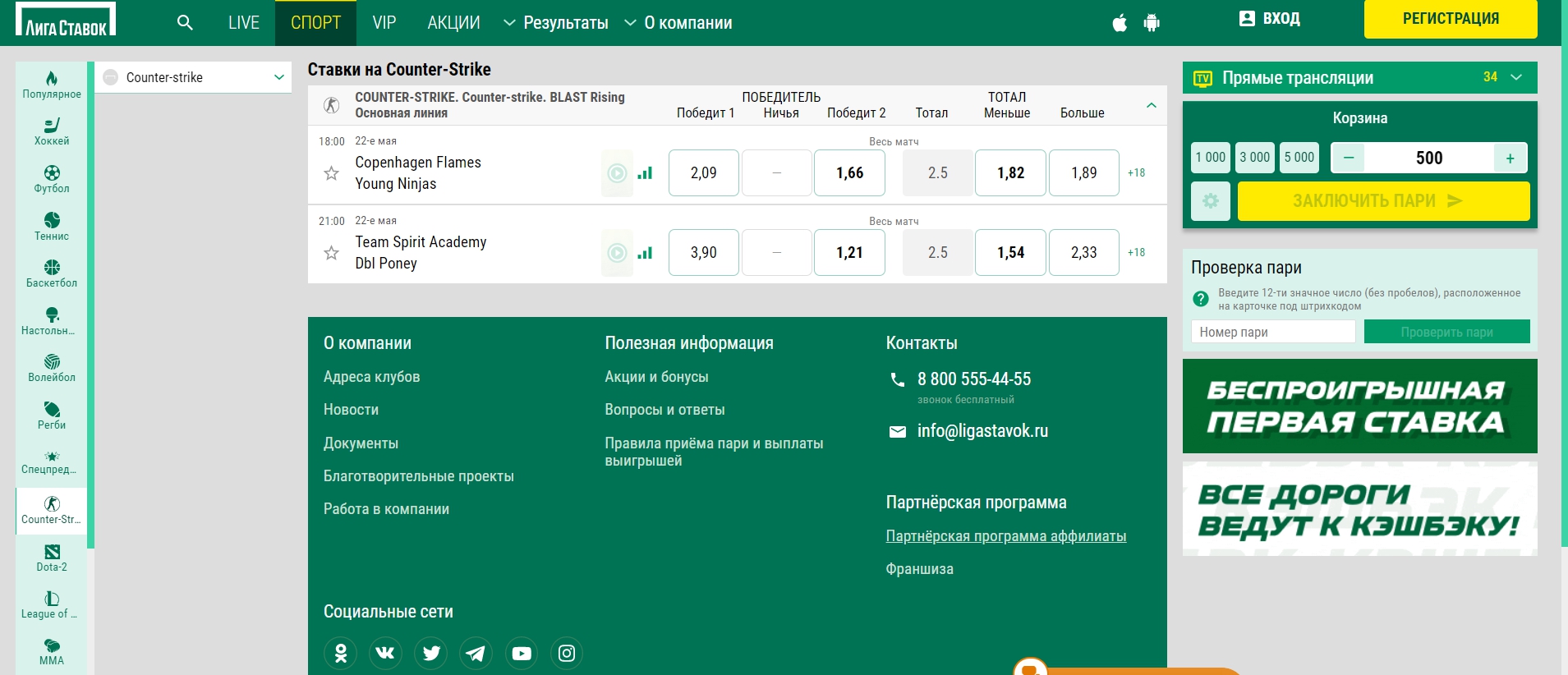Set bet amount to 1 000
The height and width of the screenshot is (675, 1568).
point(1211,158)
